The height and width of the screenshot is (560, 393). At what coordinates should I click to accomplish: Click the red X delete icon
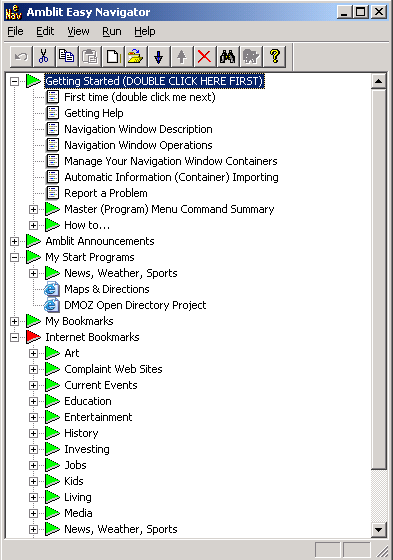204,56
